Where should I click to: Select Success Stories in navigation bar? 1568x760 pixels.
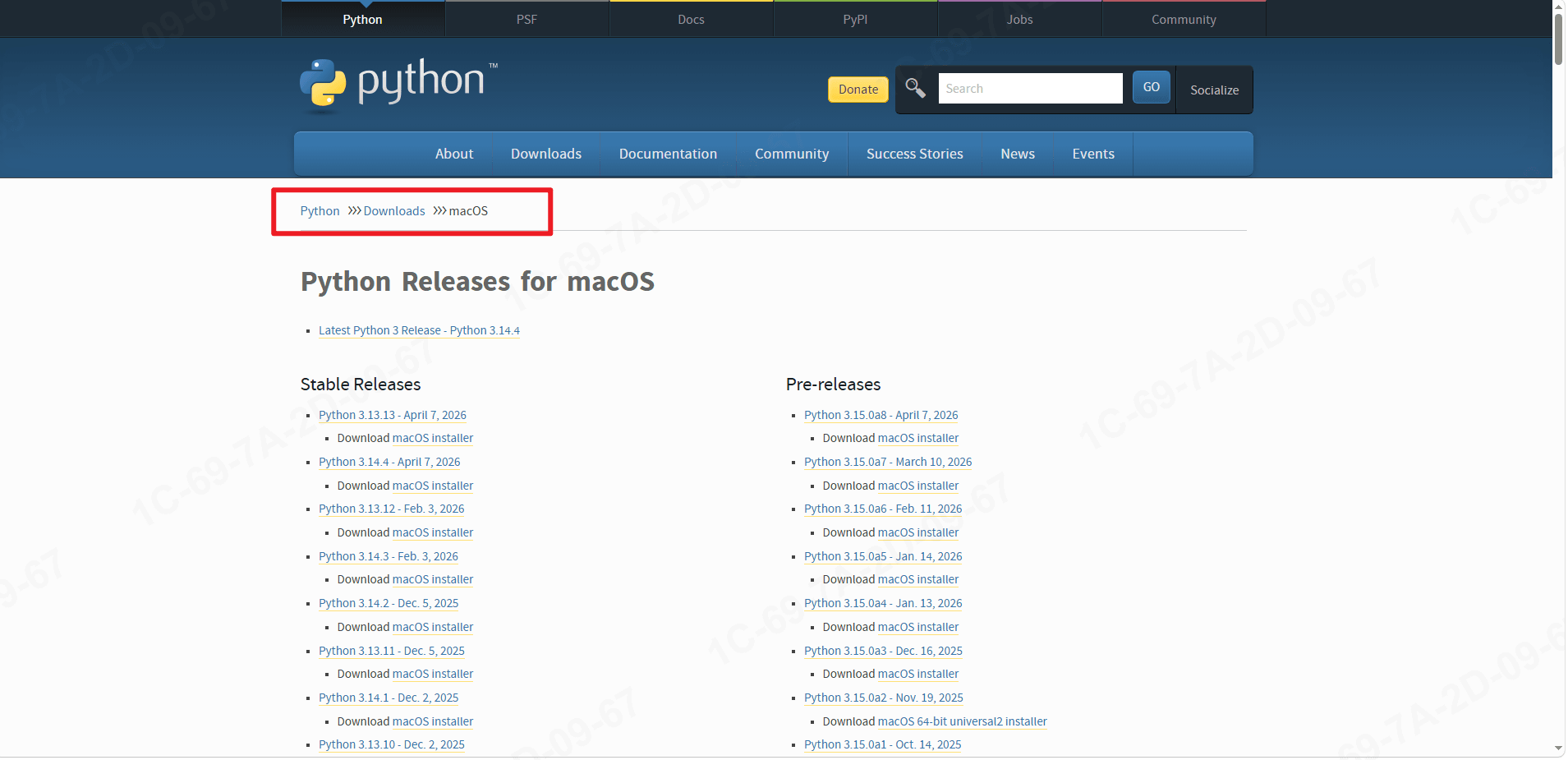point(914,154)
